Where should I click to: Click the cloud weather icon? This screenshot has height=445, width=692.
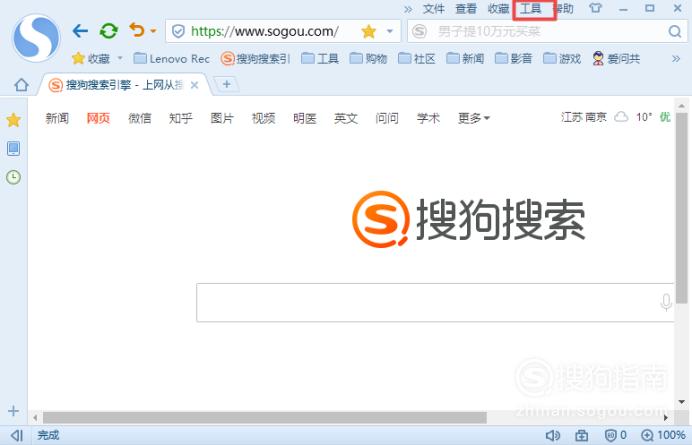621,117
